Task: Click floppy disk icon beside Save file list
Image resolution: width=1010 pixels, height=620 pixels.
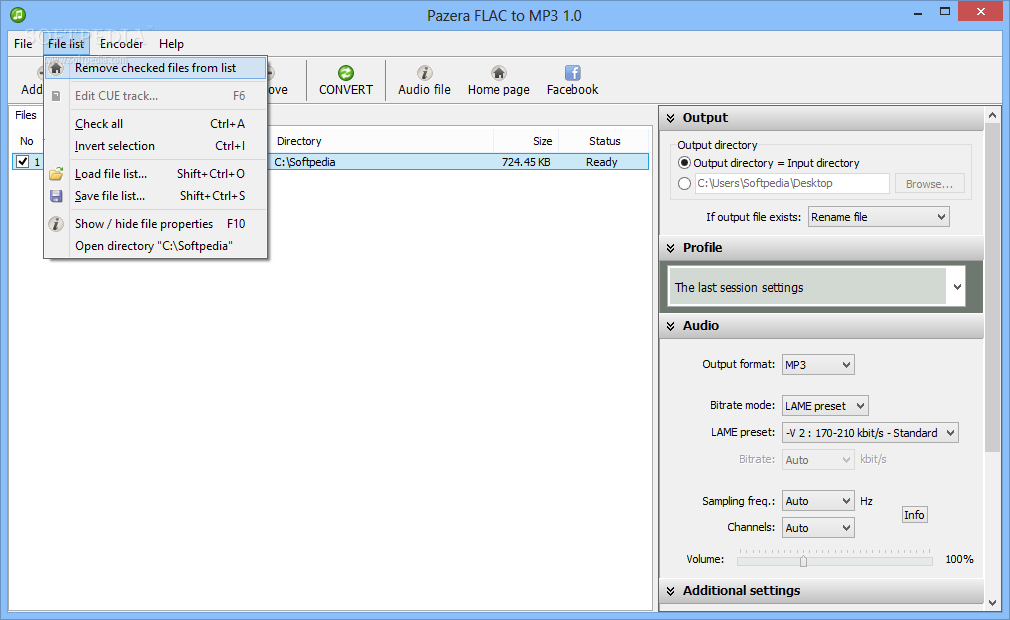Action: click(56, 196)
